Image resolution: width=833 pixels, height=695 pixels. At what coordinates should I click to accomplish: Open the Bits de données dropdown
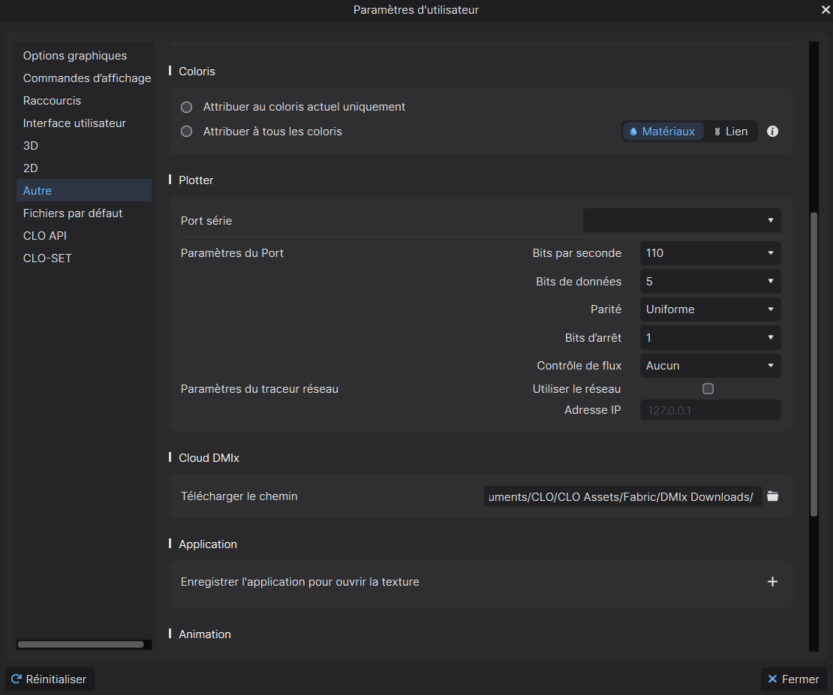(x=710, y=282)
